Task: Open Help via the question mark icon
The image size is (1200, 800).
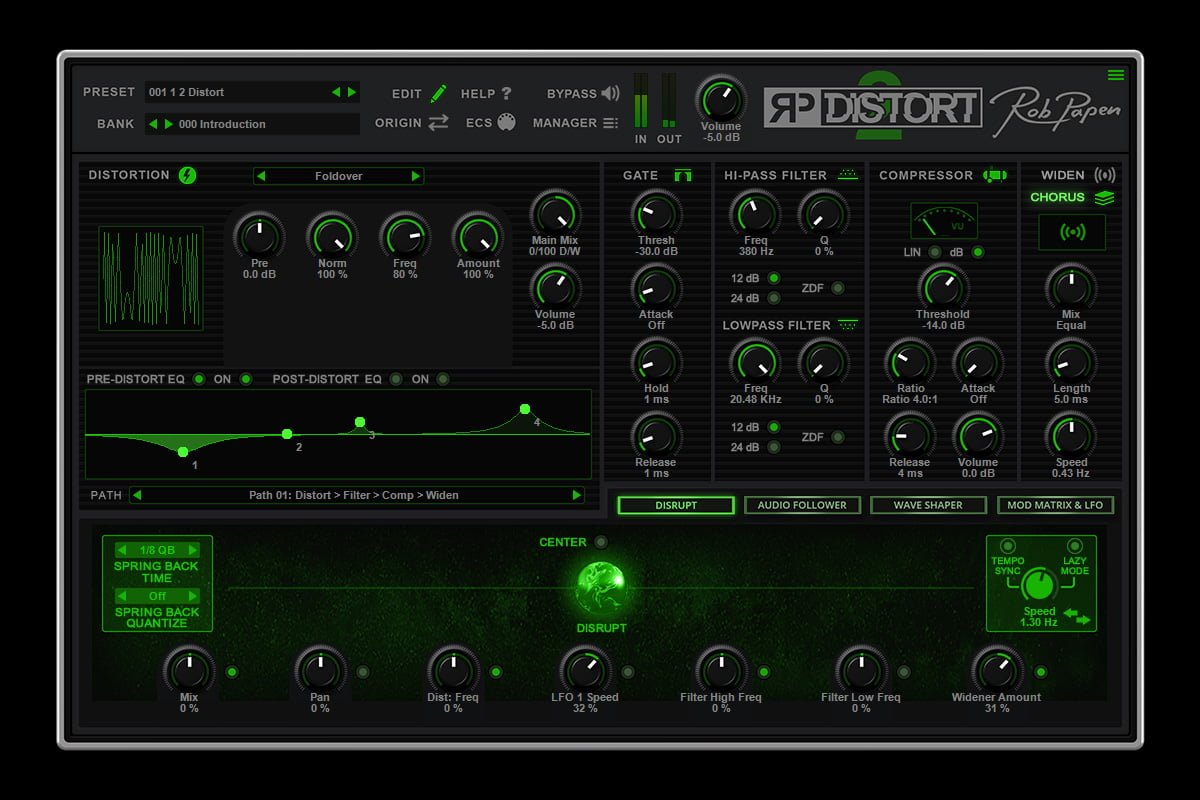Action: pos(506,93)
